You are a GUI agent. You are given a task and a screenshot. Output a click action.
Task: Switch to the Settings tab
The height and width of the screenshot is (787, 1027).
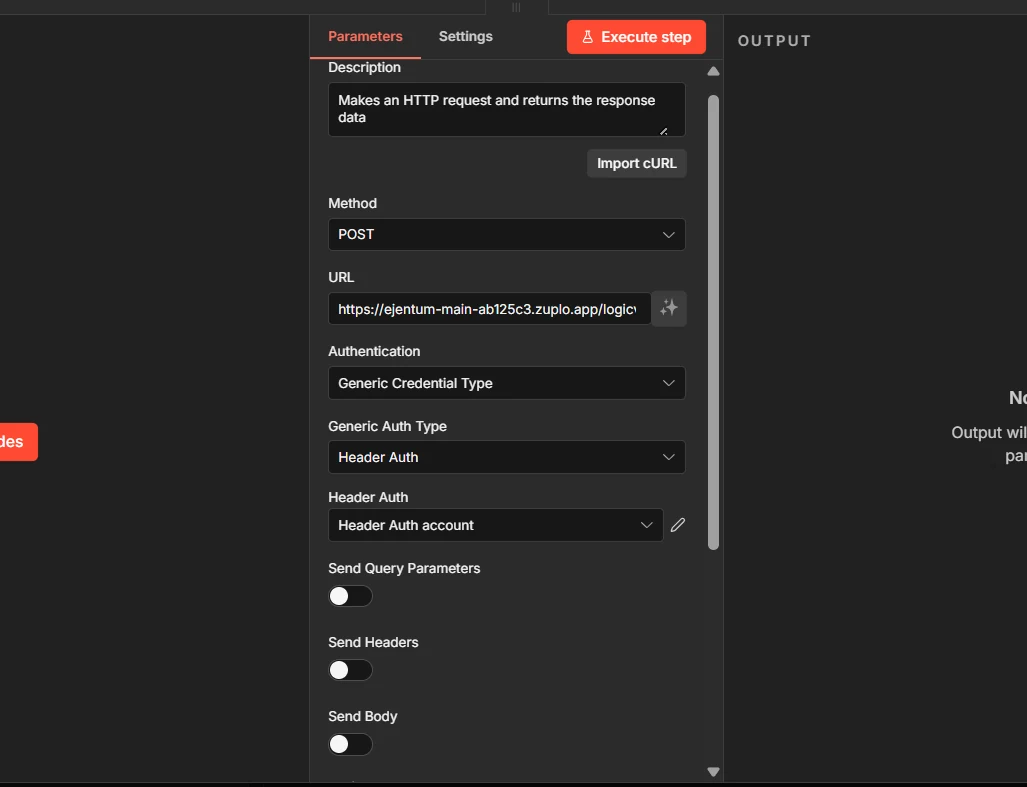pyautogui.click(x=465, y=36)
